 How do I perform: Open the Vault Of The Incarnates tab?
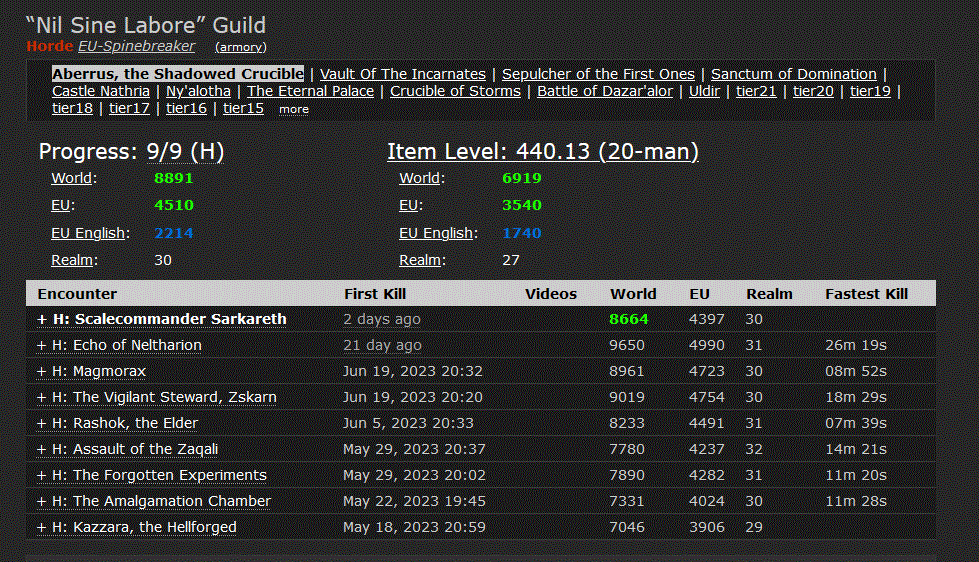(x=403, y=74)
